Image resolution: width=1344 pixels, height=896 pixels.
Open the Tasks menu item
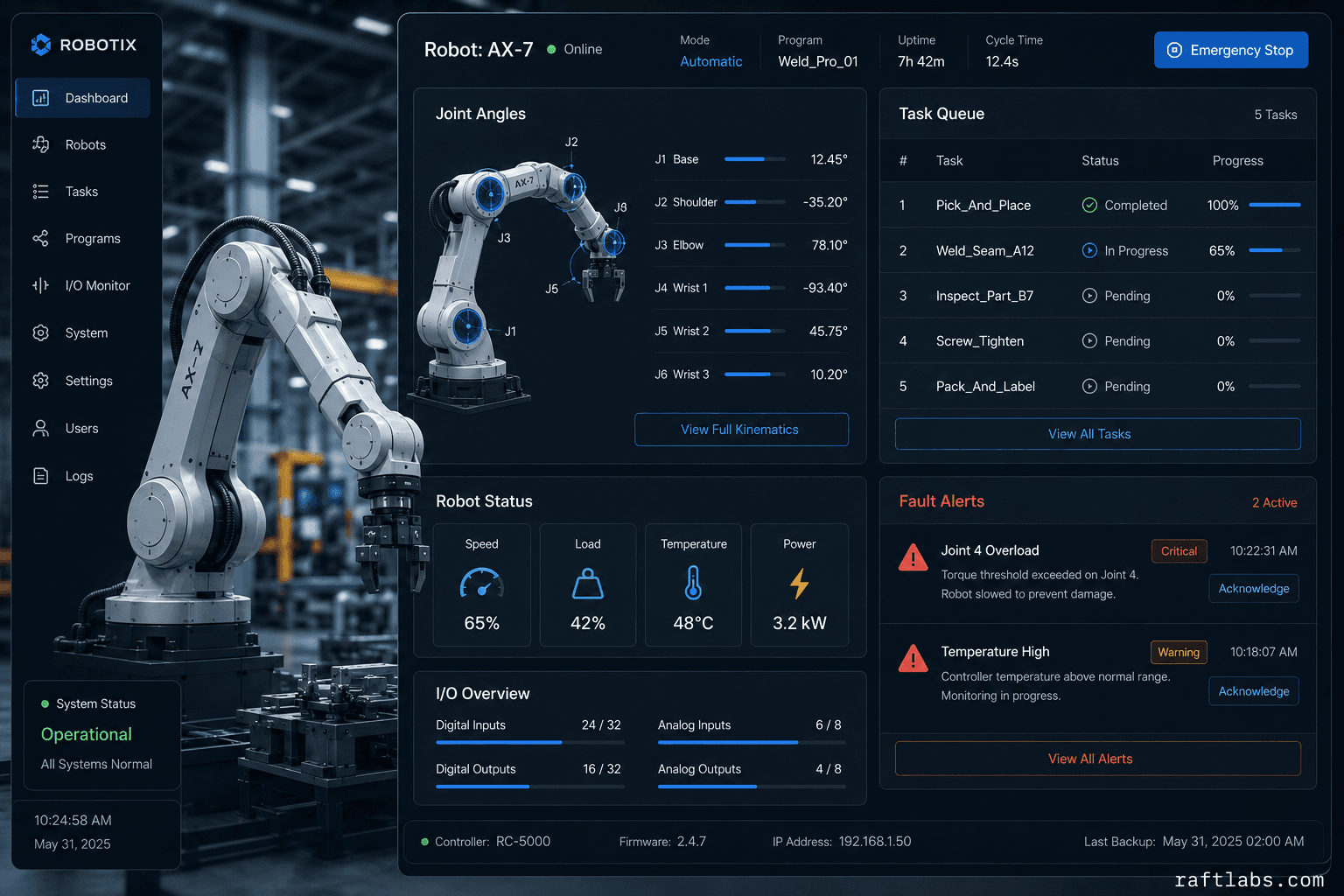click(x=83, y=192)
